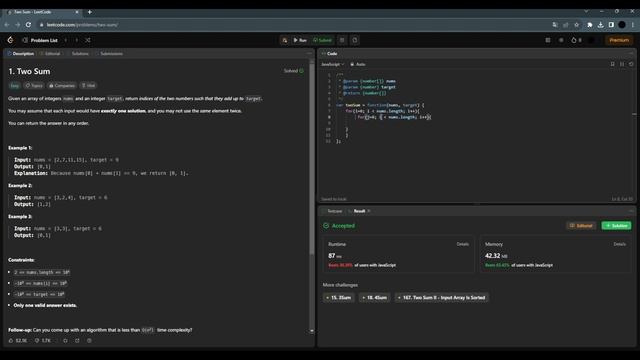The image size is (640, 360).
Task: Share the problem with share icon
Action: (77, 340)
